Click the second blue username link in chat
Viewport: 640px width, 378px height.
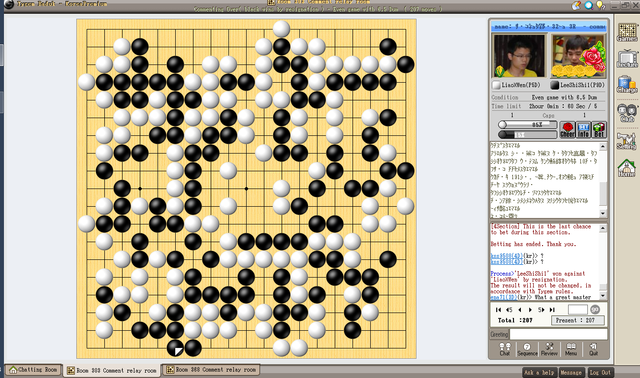pyautogui.click(x=507, y=262)
